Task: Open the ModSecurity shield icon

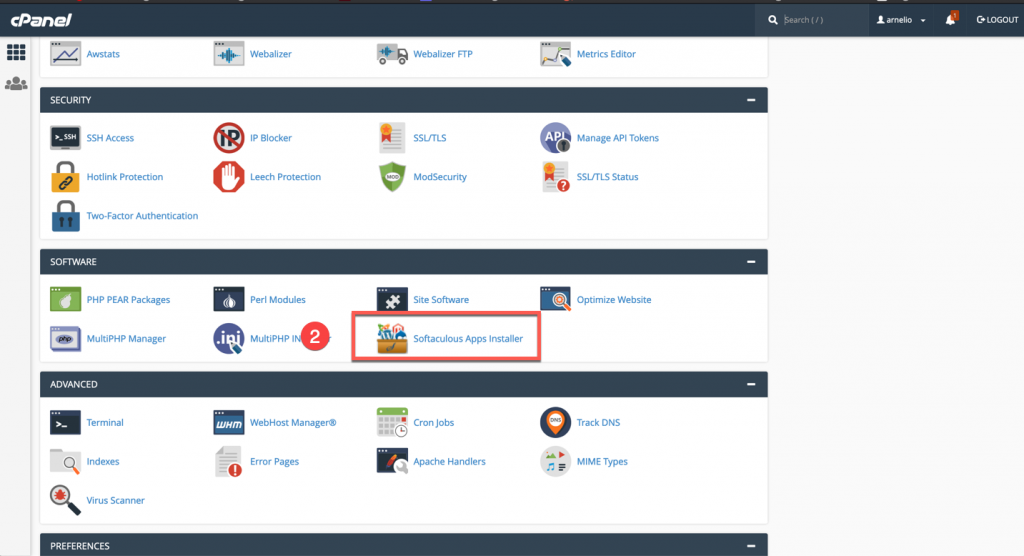Action: (x=392, y=177)
